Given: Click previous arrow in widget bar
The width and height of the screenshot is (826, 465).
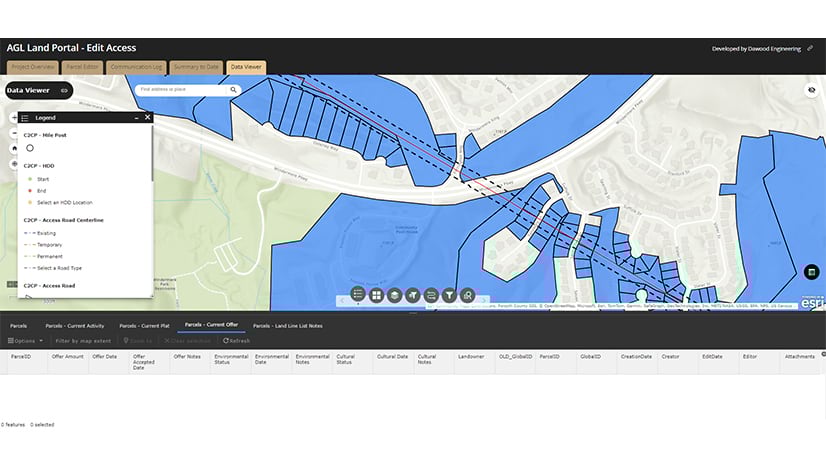Looking at the screenshot, I should tap(342, 301).
